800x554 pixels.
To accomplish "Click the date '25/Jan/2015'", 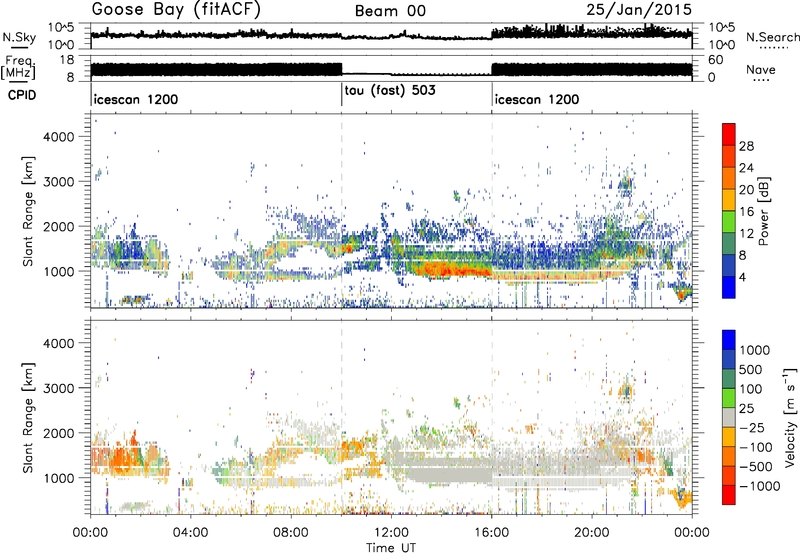I will (x=639, y=10).
